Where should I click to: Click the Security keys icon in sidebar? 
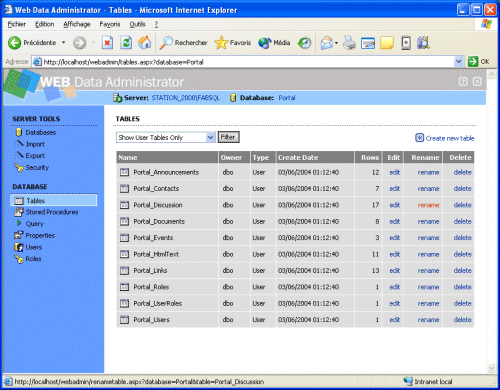(19, 167)
